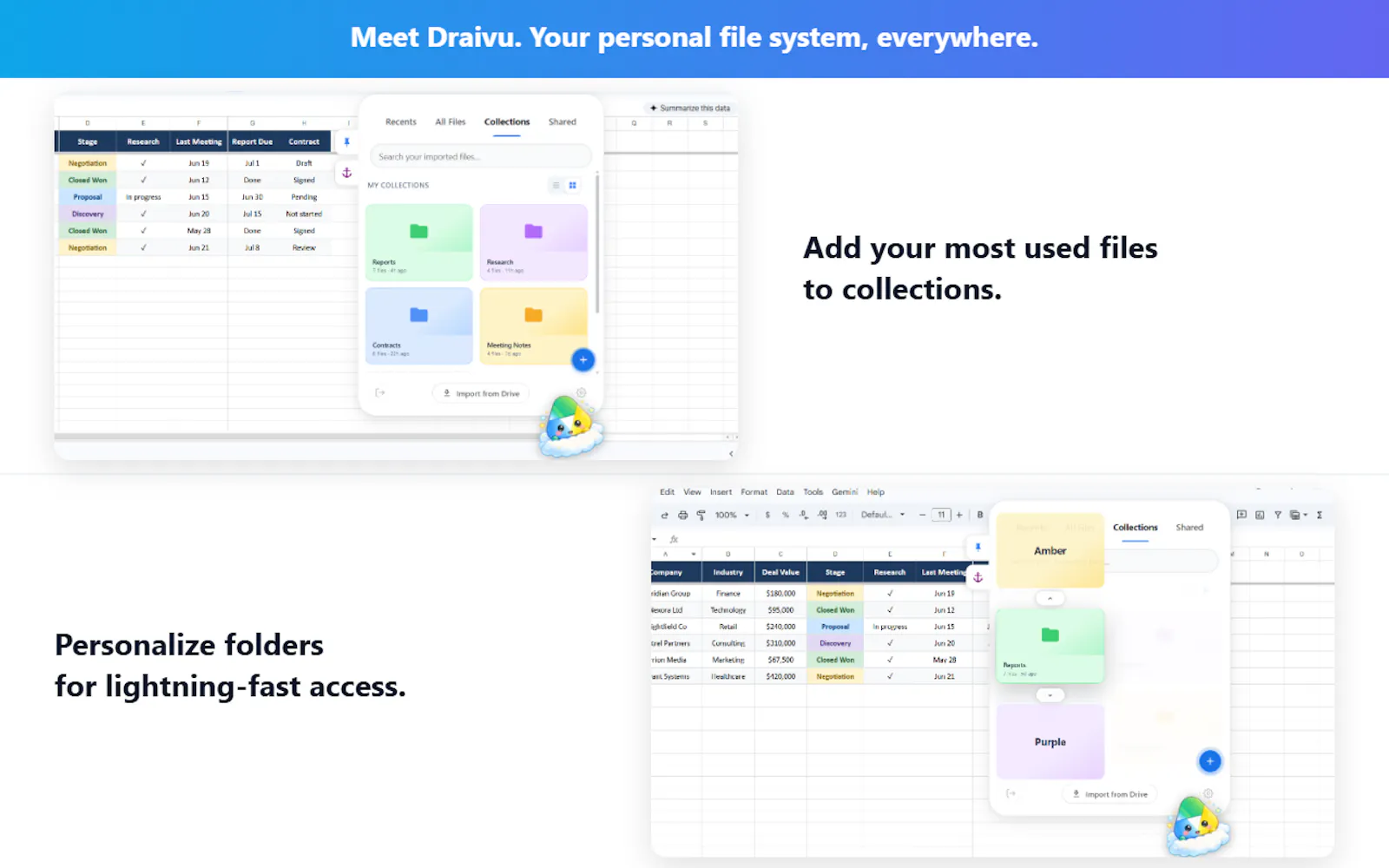
Task: Switch collections to list view
Action: point(556,185)
